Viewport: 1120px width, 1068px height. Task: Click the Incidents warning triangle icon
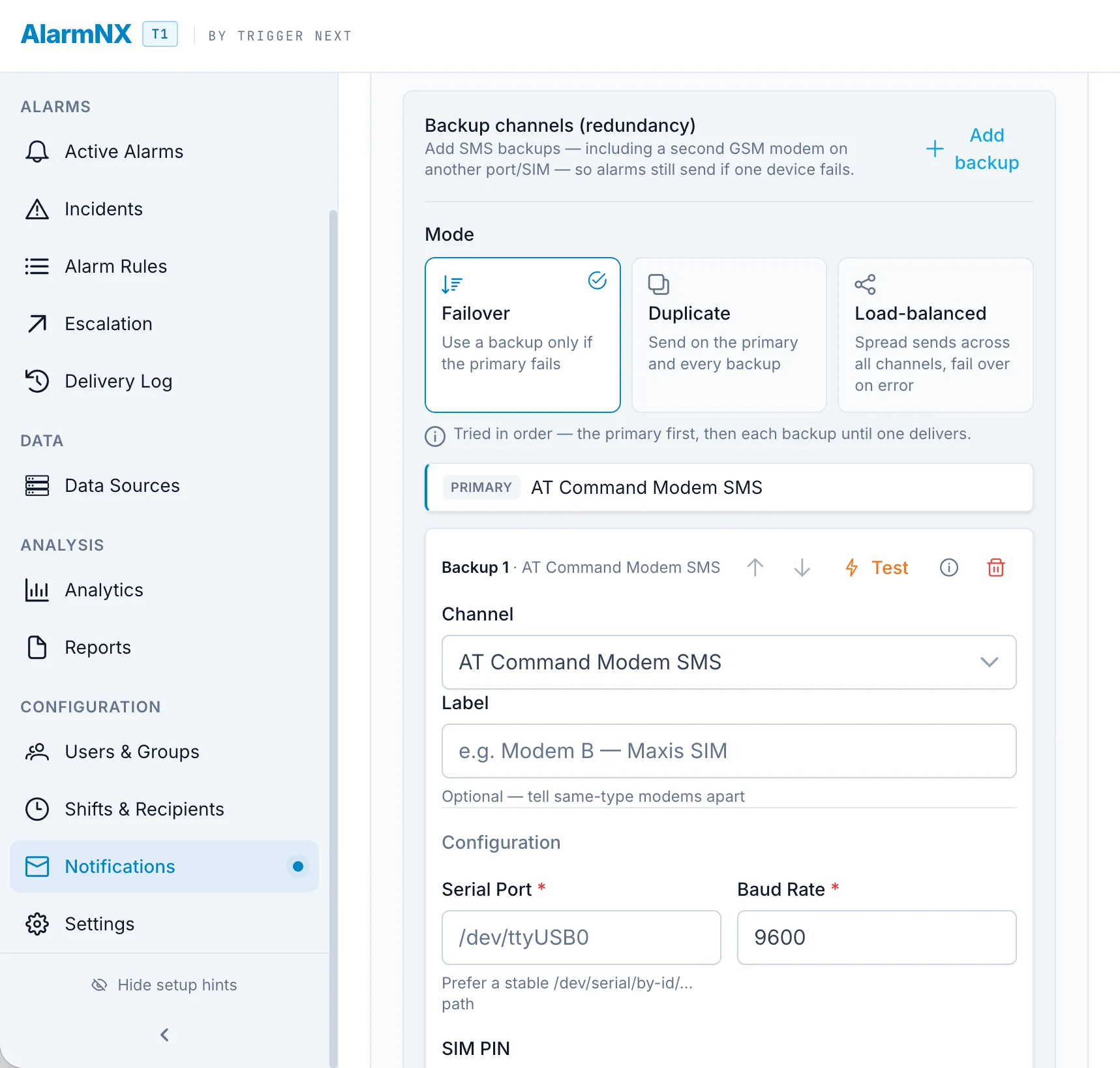click(37, 209)
